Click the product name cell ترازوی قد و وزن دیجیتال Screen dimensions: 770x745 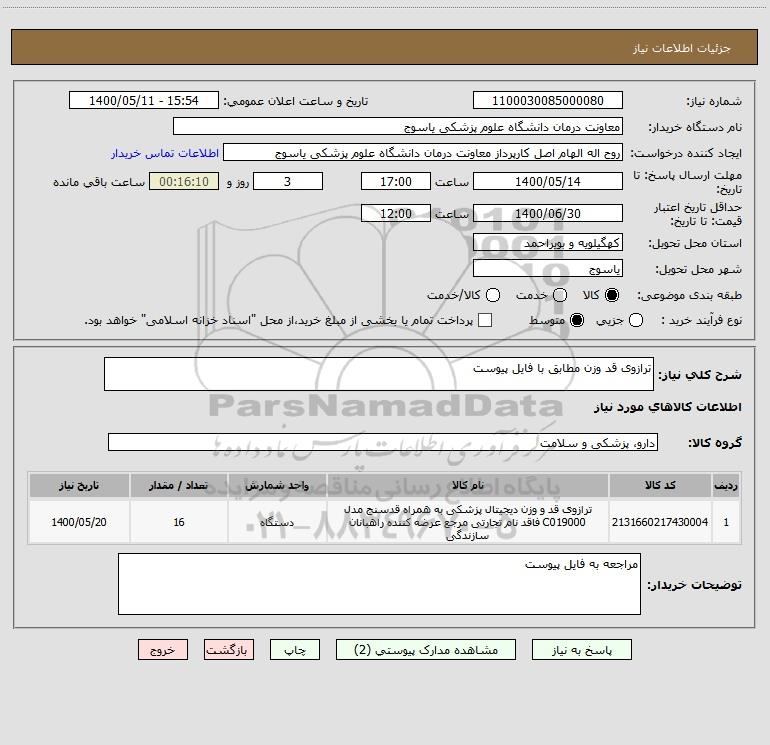point(468,522)
